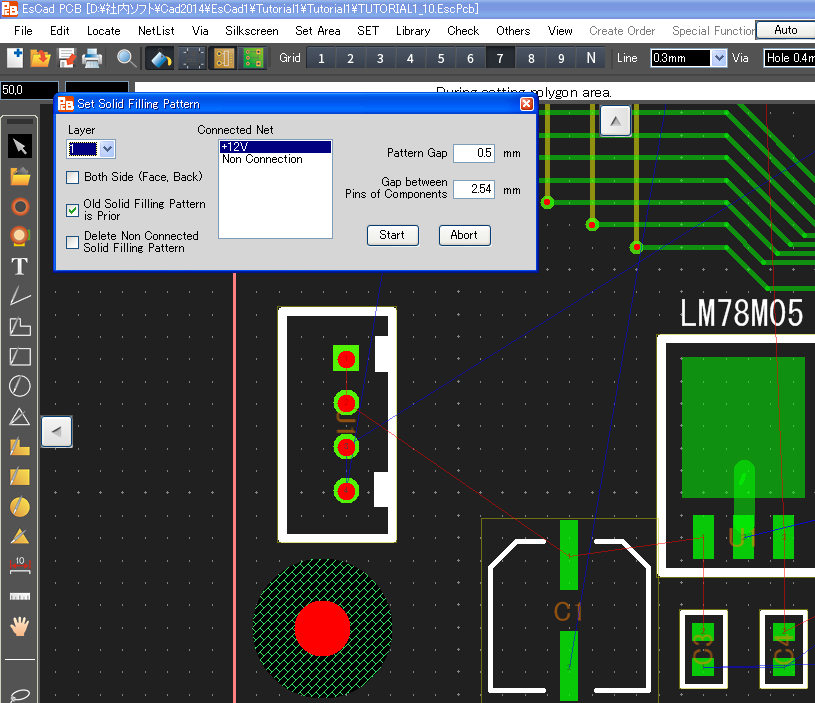815x703 pixels.
Task: Select Grid preset 7
Action: [x=500, y=58]
